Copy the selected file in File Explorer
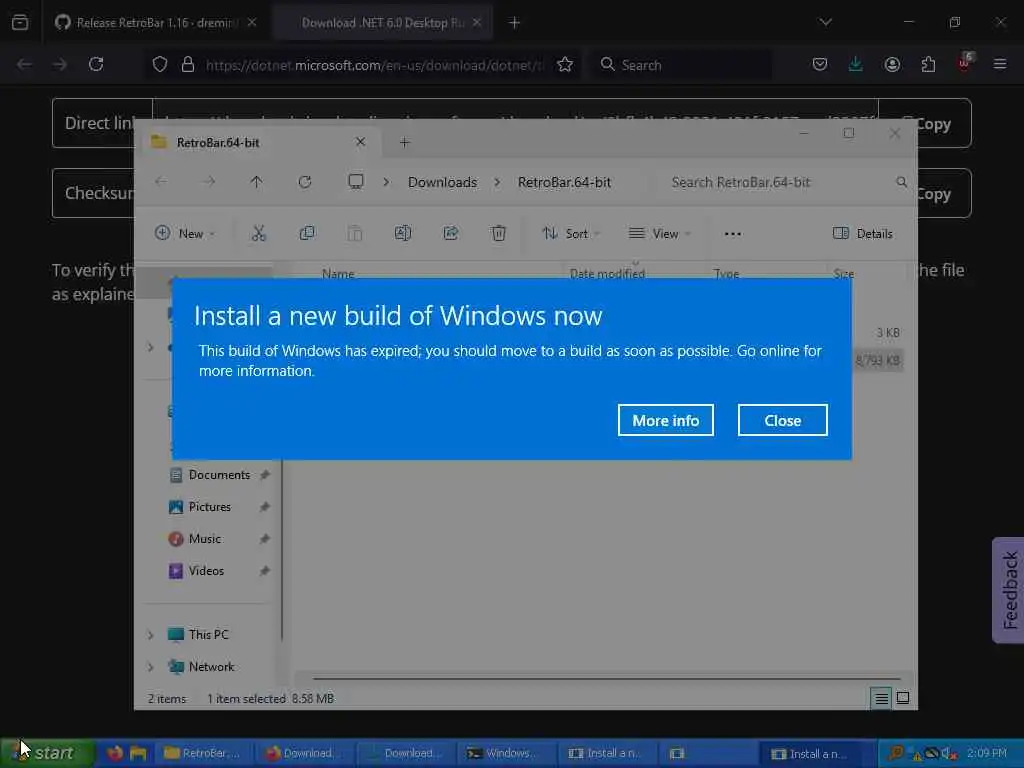 click(x=307, y=233)
